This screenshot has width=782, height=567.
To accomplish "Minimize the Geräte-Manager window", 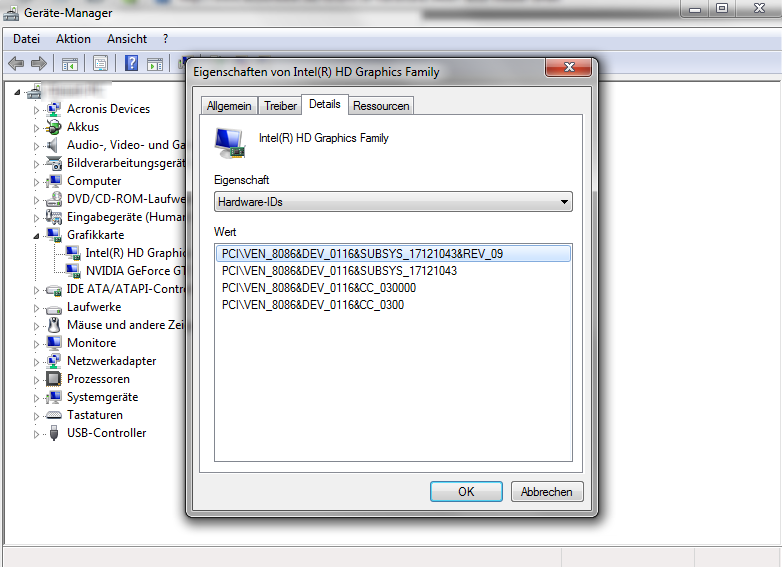I will click(x=695, y=8).
